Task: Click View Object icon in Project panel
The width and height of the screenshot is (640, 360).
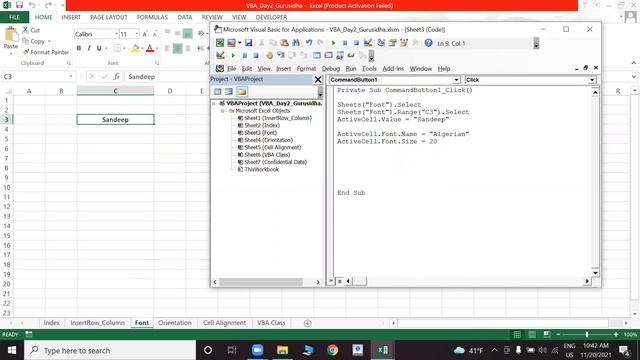Action: pyautogui.click(x=229, y=91)
